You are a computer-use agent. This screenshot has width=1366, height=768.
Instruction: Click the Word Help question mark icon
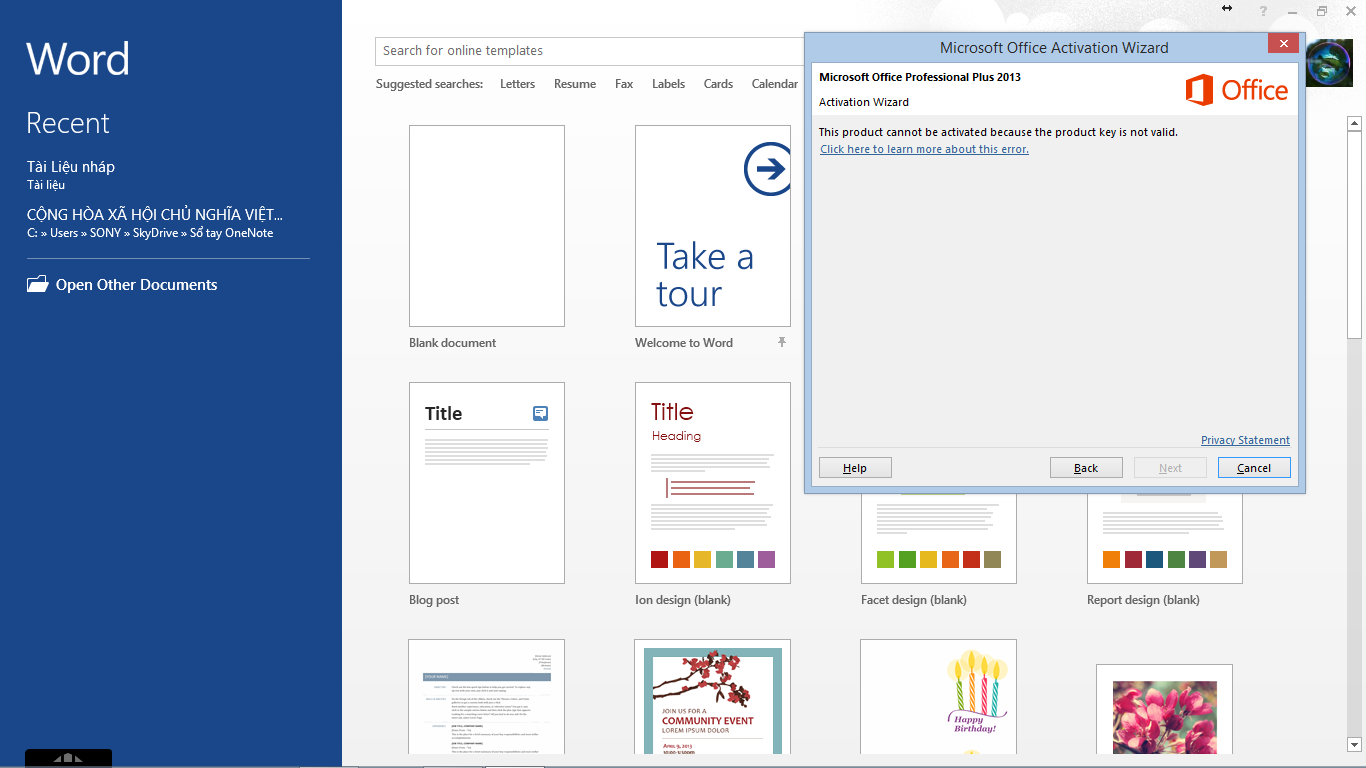tap(1264, 11)
